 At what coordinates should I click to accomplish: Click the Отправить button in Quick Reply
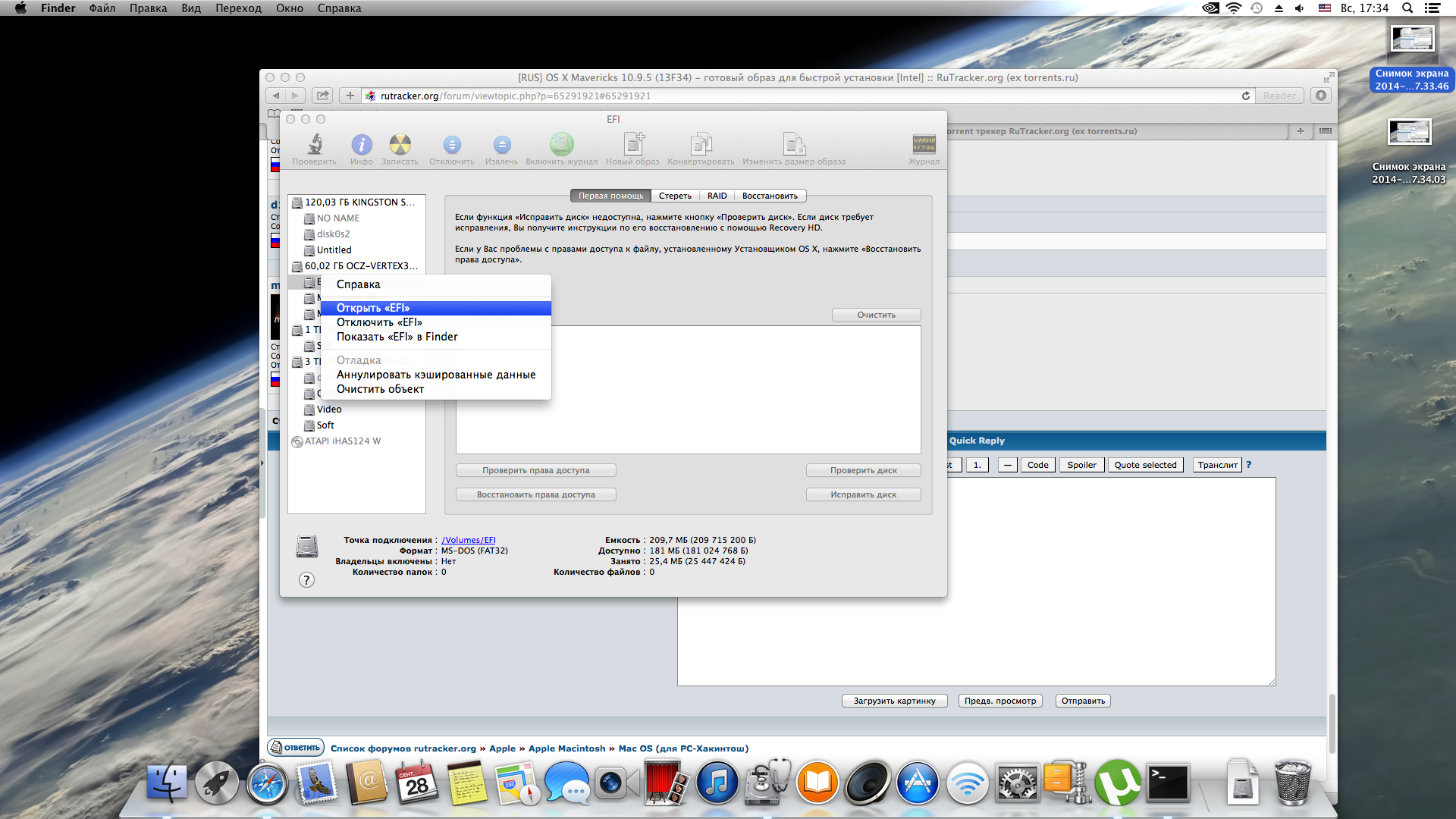pyautogui.click(x=1083, y=701)
